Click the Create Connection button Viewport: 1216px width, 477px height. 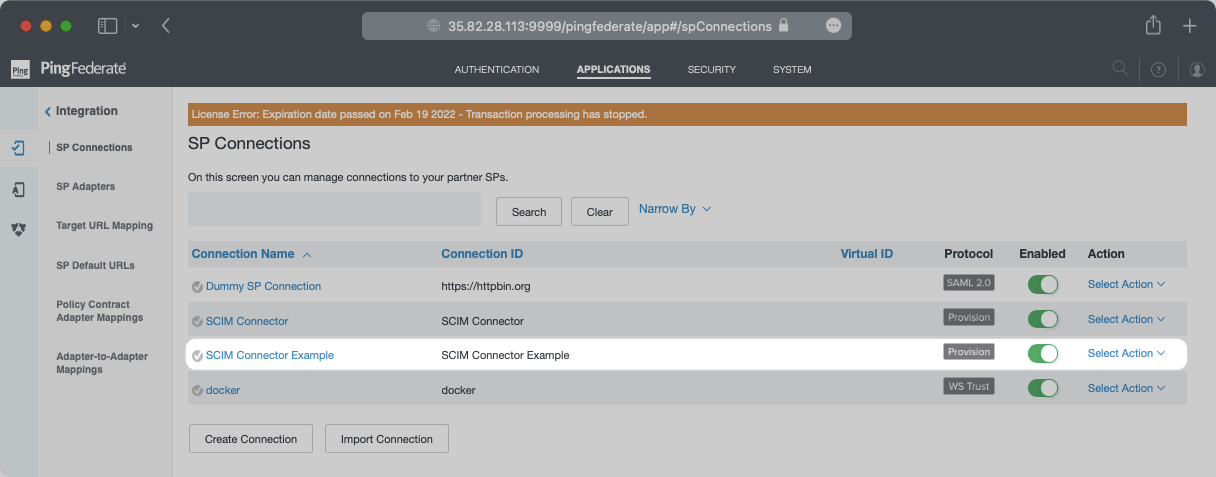coord(251,439)
